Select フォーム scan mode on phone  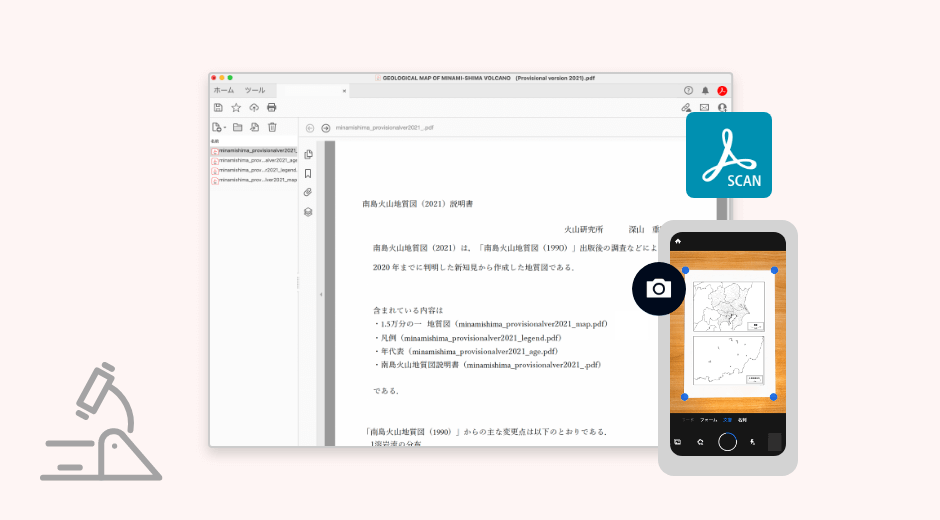click(x=709, y=420)
